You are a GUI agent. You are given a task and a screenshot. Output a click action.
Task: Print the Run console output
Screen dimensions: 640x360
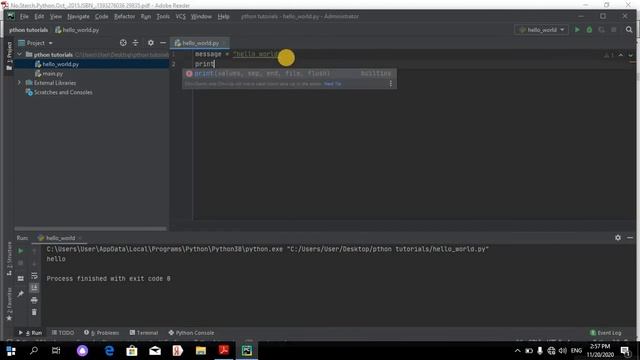(34, 300)
